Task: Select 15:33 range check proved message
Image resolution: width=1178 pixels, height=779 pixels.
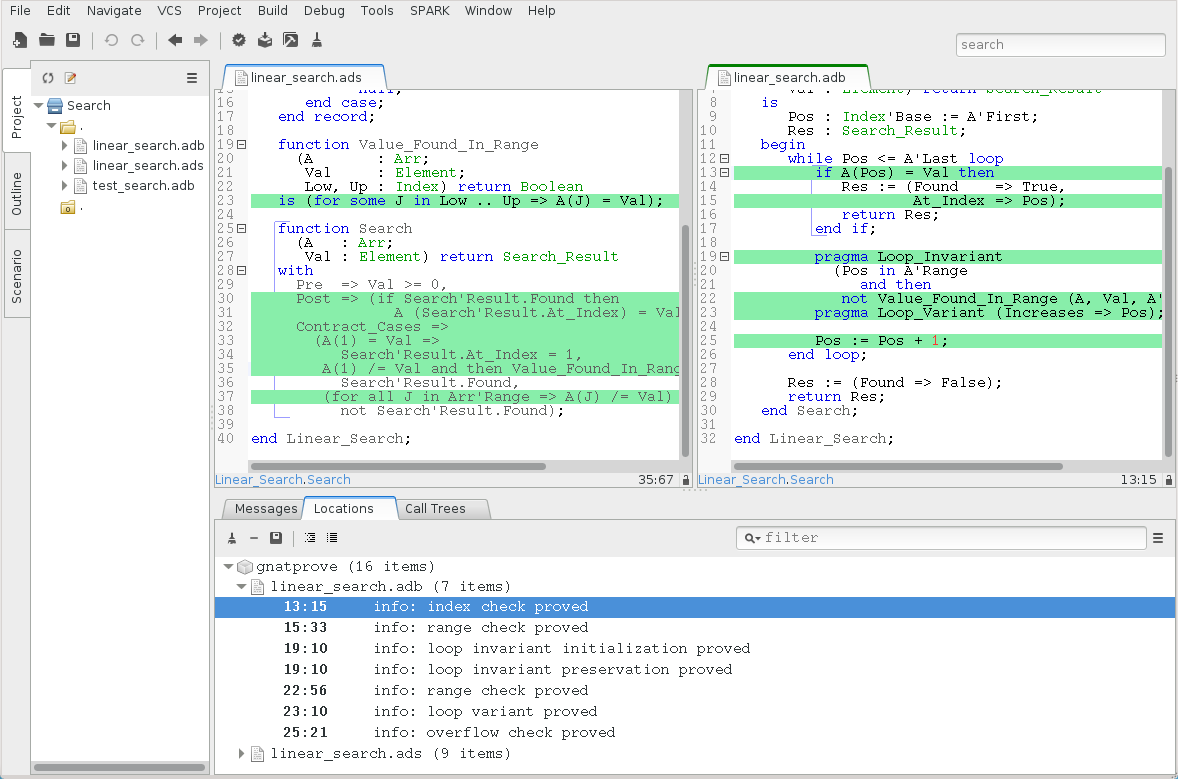Action: (x=694, y=628)
